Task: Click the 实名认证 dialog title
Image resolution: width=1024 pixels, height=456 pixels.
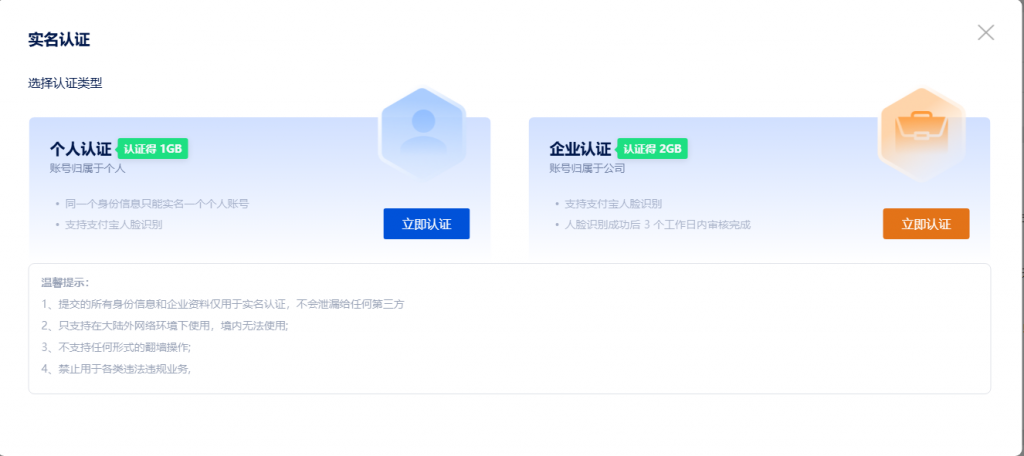Action: (x=59, y=39)
